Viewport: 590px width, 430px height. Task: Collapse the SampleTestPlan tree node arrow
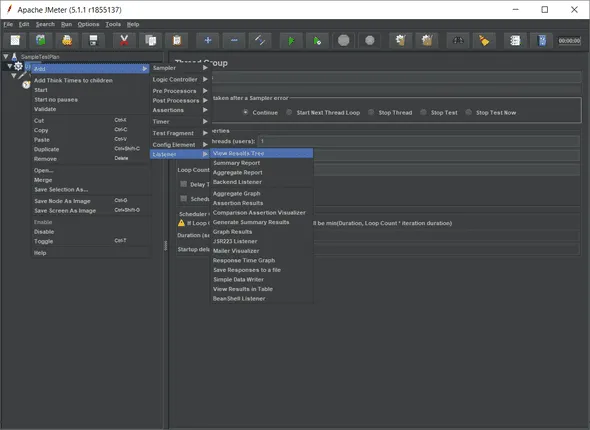tap(6, 56)
